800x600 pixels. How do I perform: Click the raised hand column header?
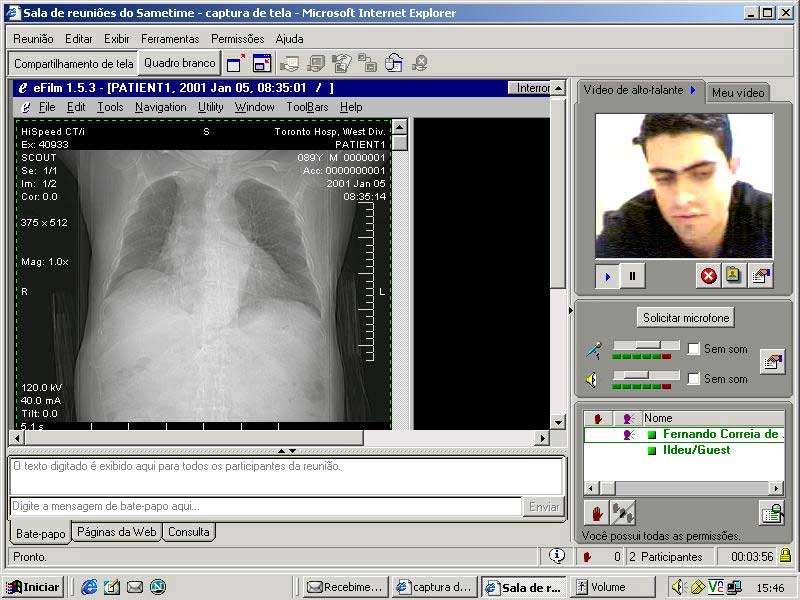tap(598, 419)
